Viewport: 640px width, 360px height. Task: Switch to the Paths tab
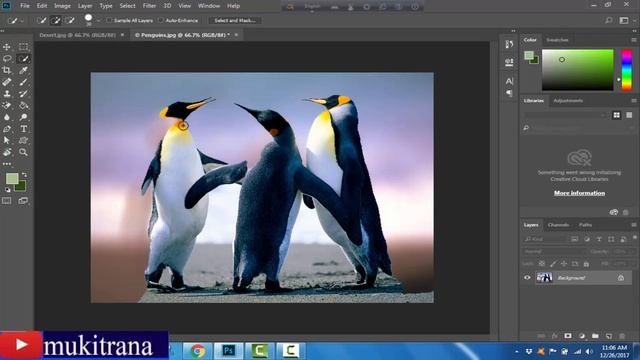pos(585,225)
